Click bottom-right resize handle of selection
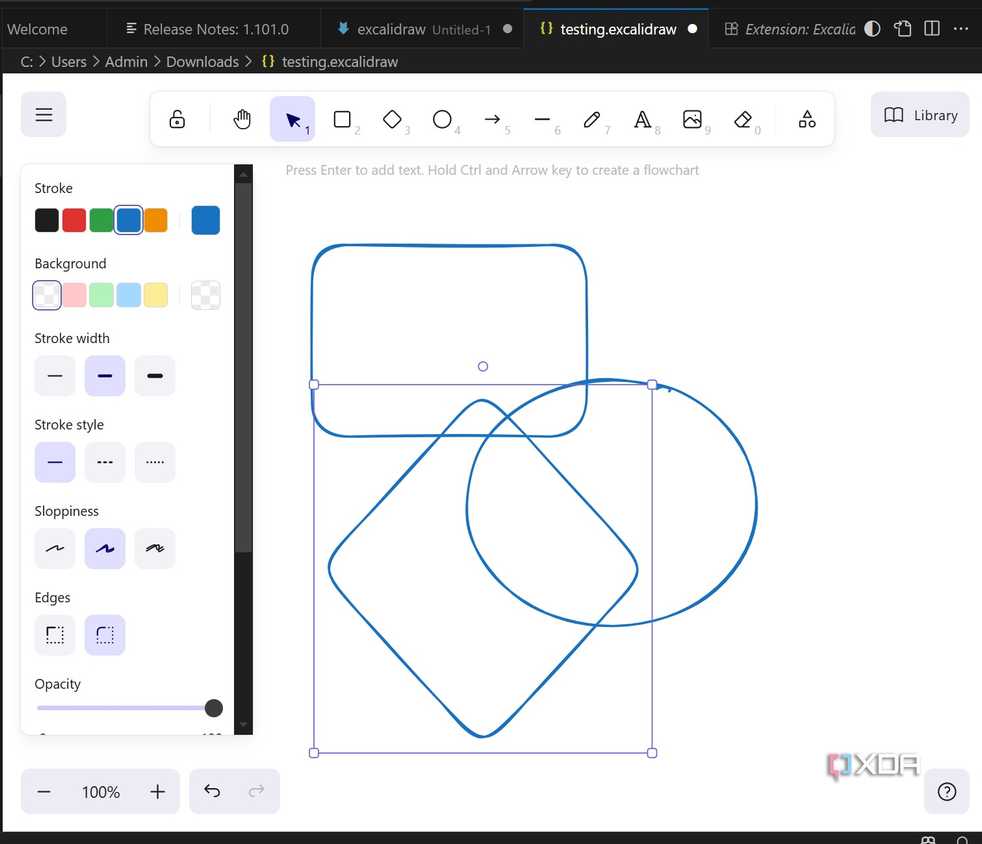Screen dimensions: 982x844 652,753
